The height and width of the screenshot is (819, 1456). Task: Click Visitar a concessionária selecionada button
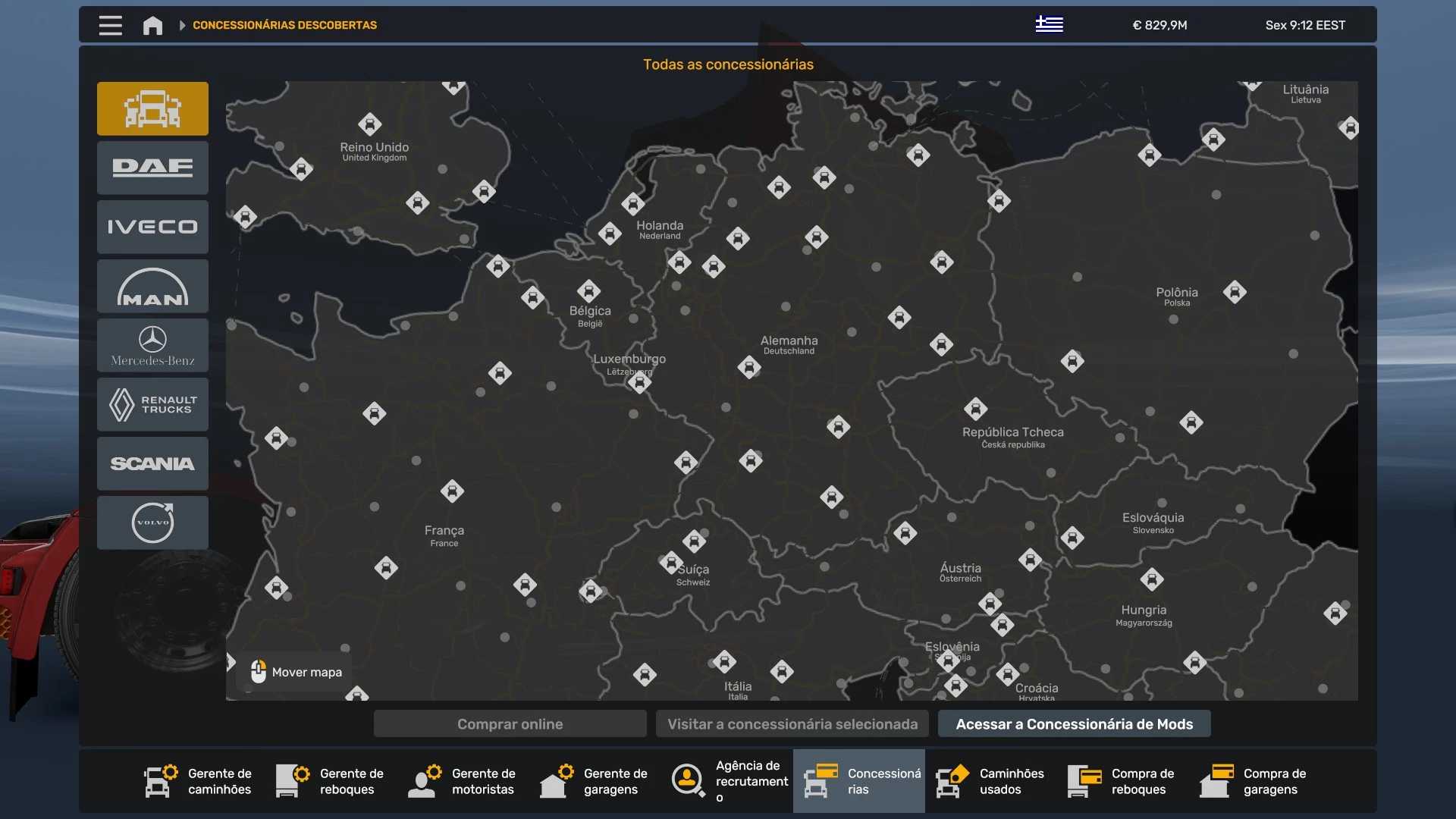point(792,724)
